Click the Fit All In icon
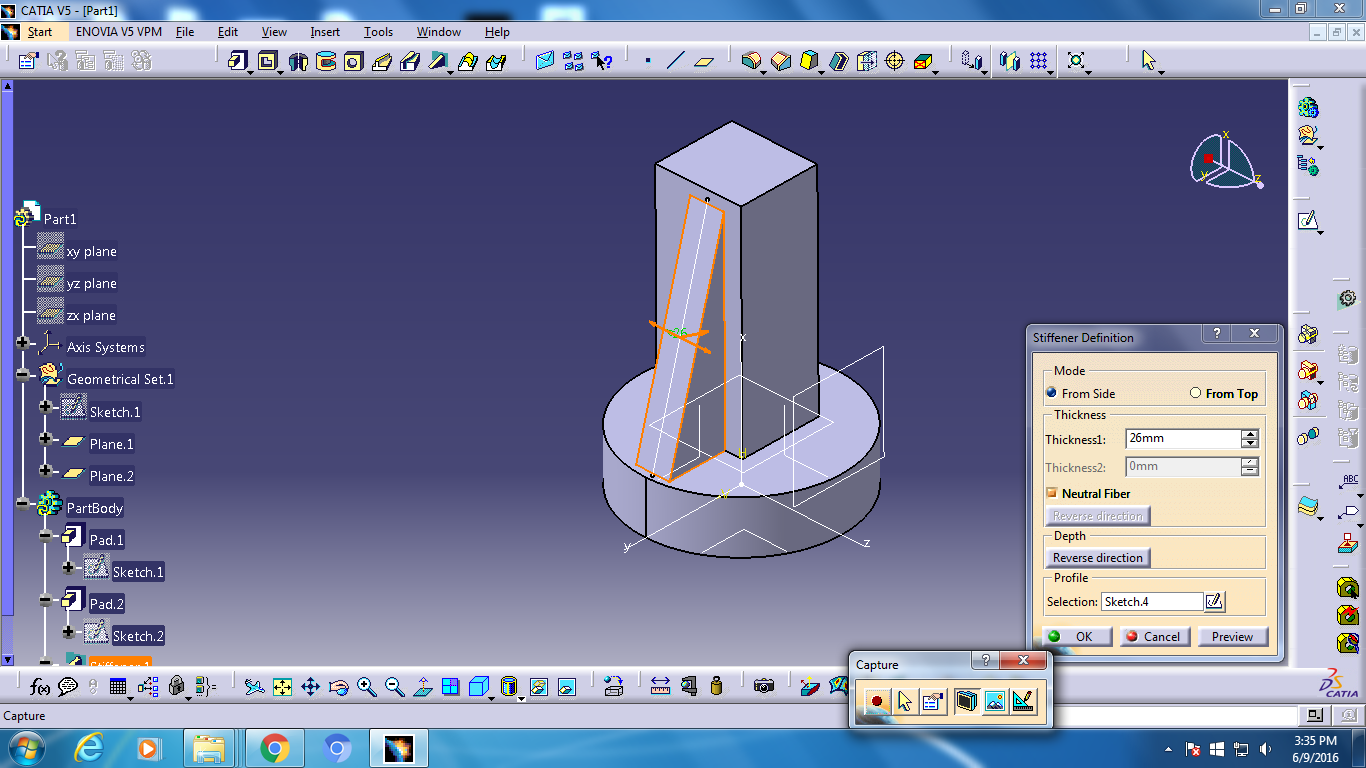Viewport: 1366px width, 768px height. coord(283,686)
